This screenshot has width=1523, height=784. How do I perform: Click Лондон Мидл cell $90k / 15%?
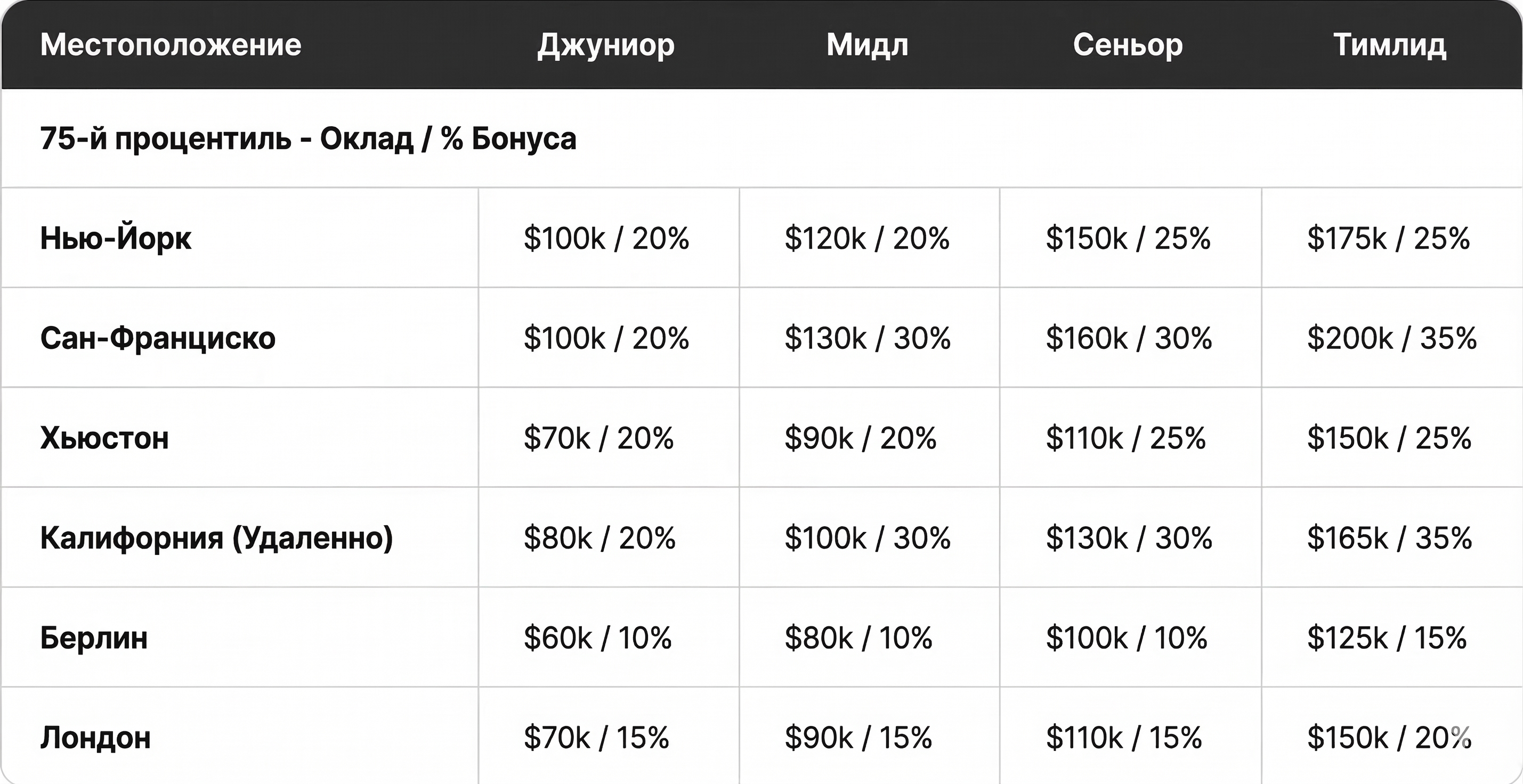point(858,737)
